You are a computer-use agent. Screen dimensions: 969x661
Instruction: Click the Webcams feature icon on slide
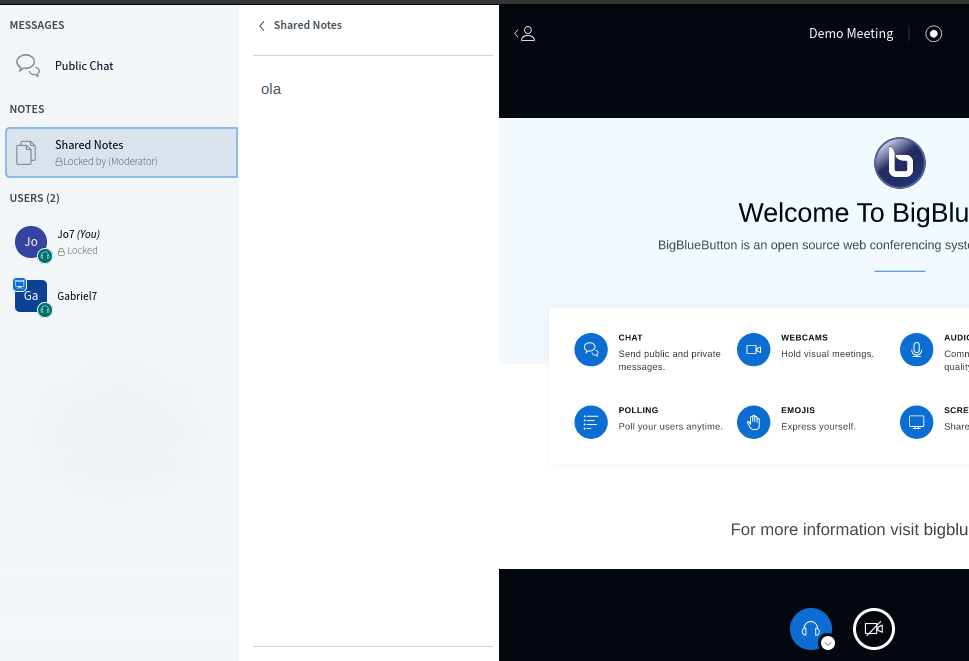click(x=753, y=350)
